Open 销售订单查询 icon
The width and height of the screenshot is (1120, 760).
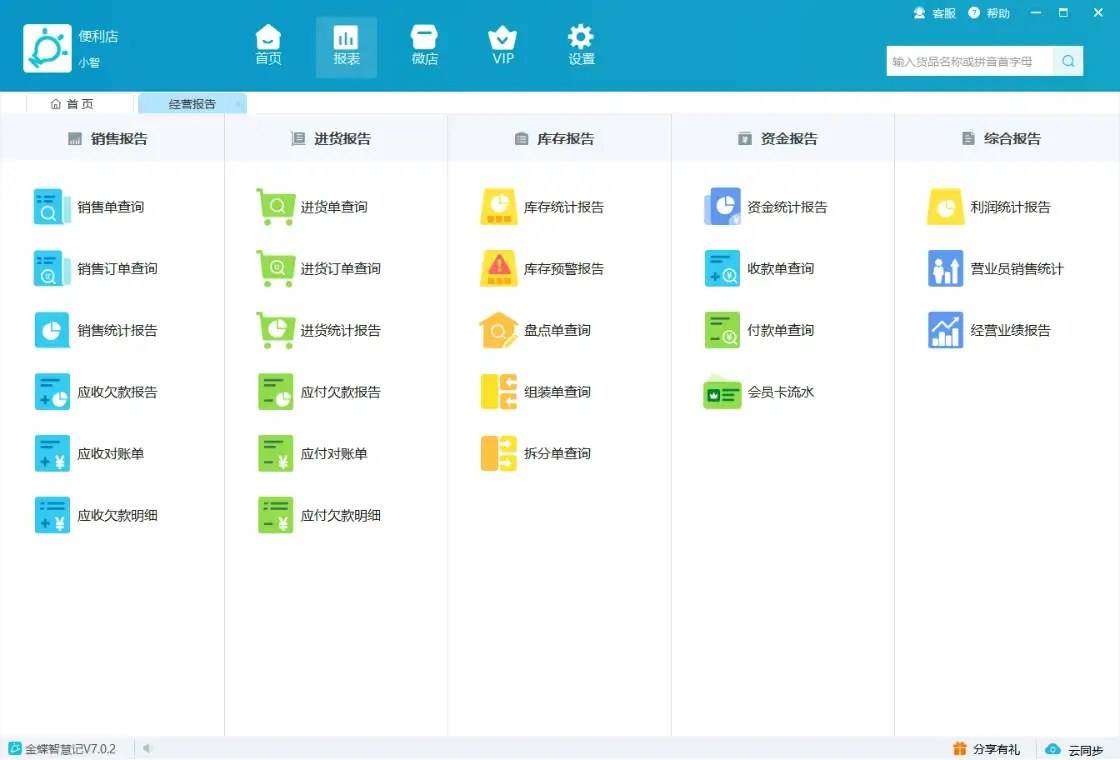(52, 269)
